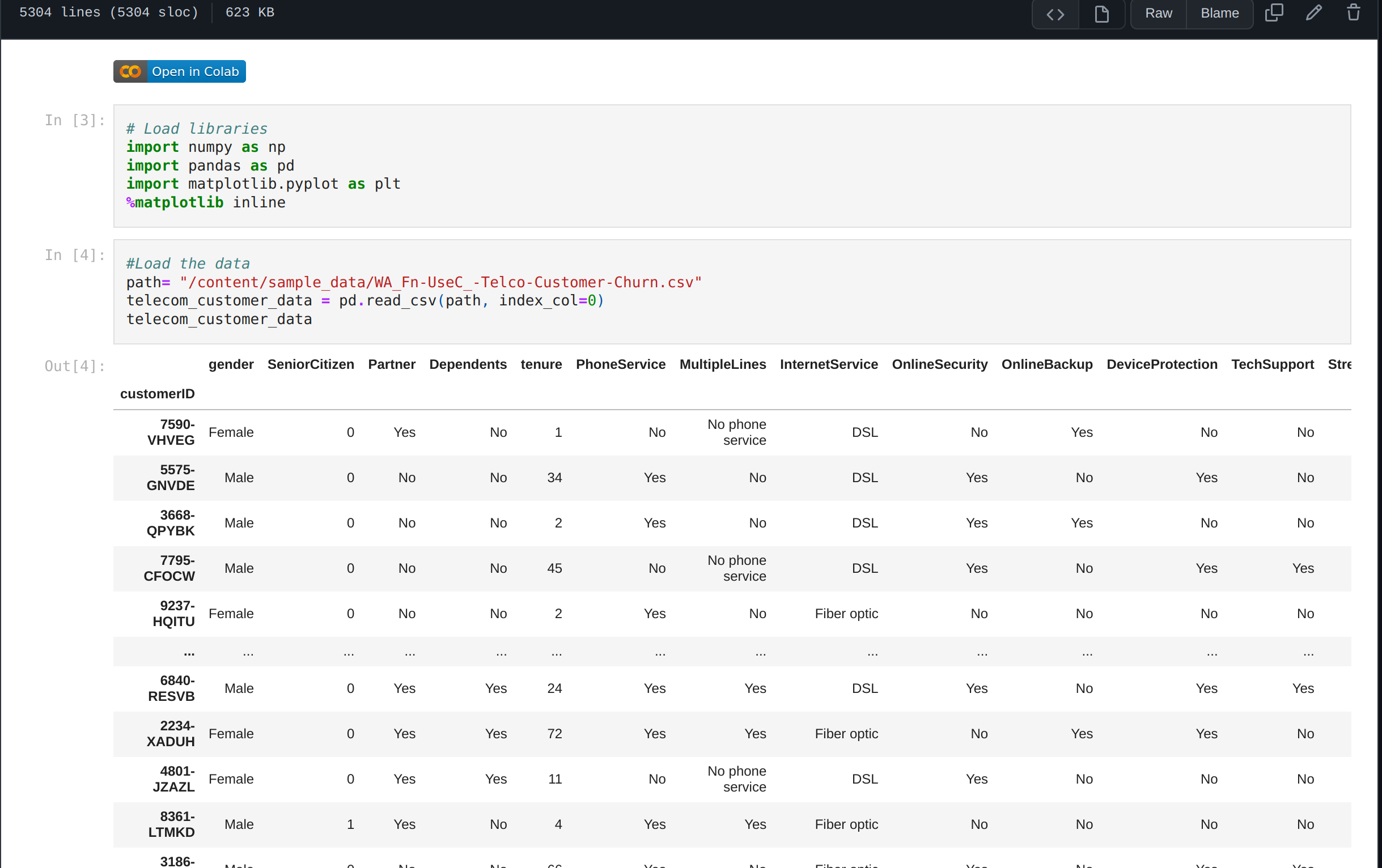Show the rendered file view icon
This screenshot has height=868, width=1382.
point(1101,13)
